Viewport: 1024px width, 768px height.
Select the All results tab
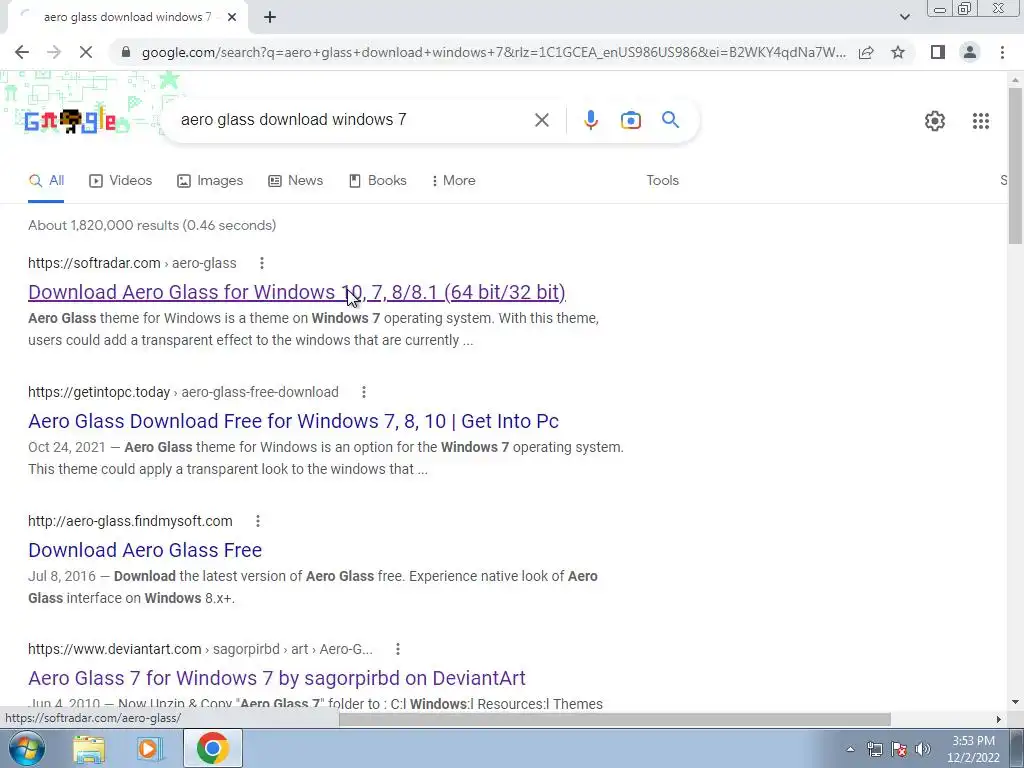tap(46, 181)
